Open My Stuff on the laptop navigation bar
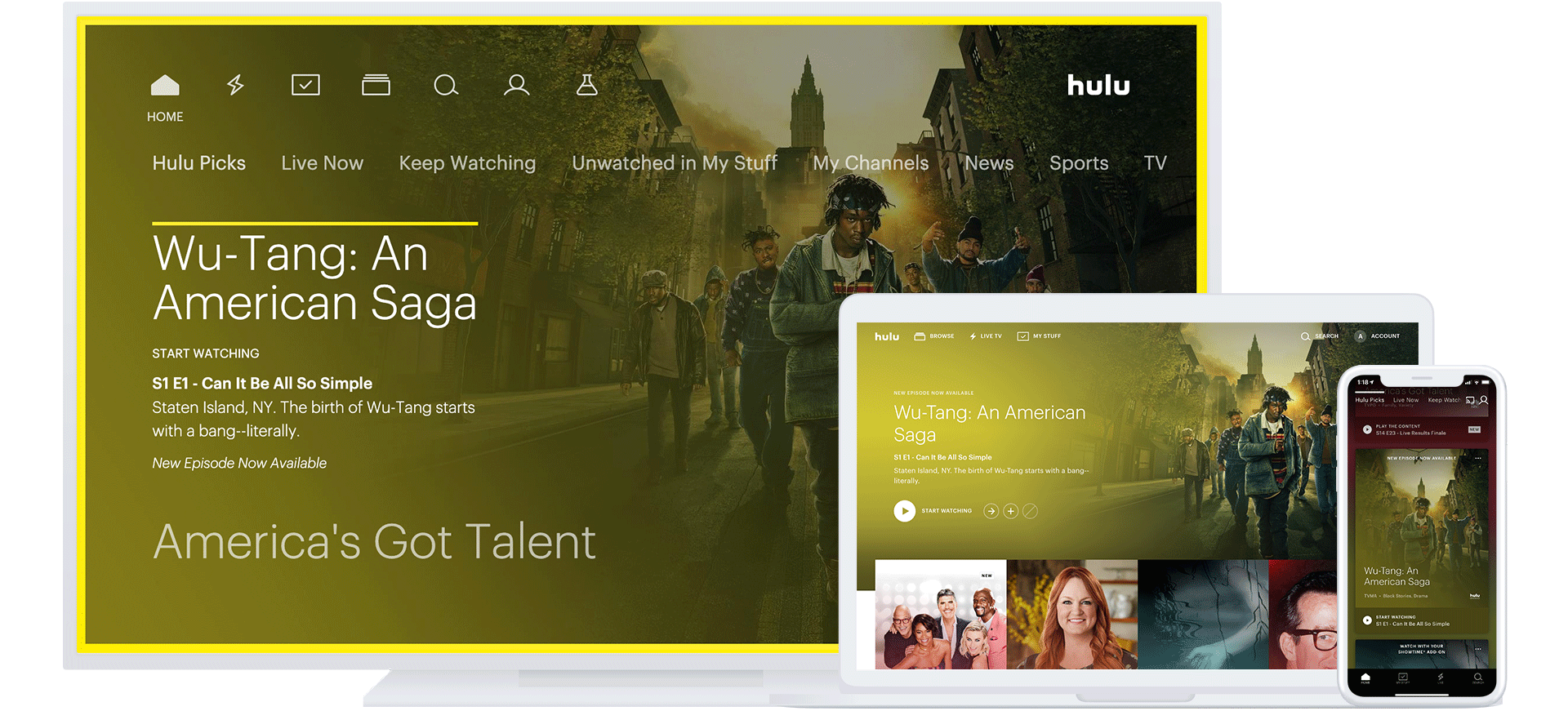The height and width of the screenshot is (711, 1568). pyautogui.click(x=1039, y=336)
